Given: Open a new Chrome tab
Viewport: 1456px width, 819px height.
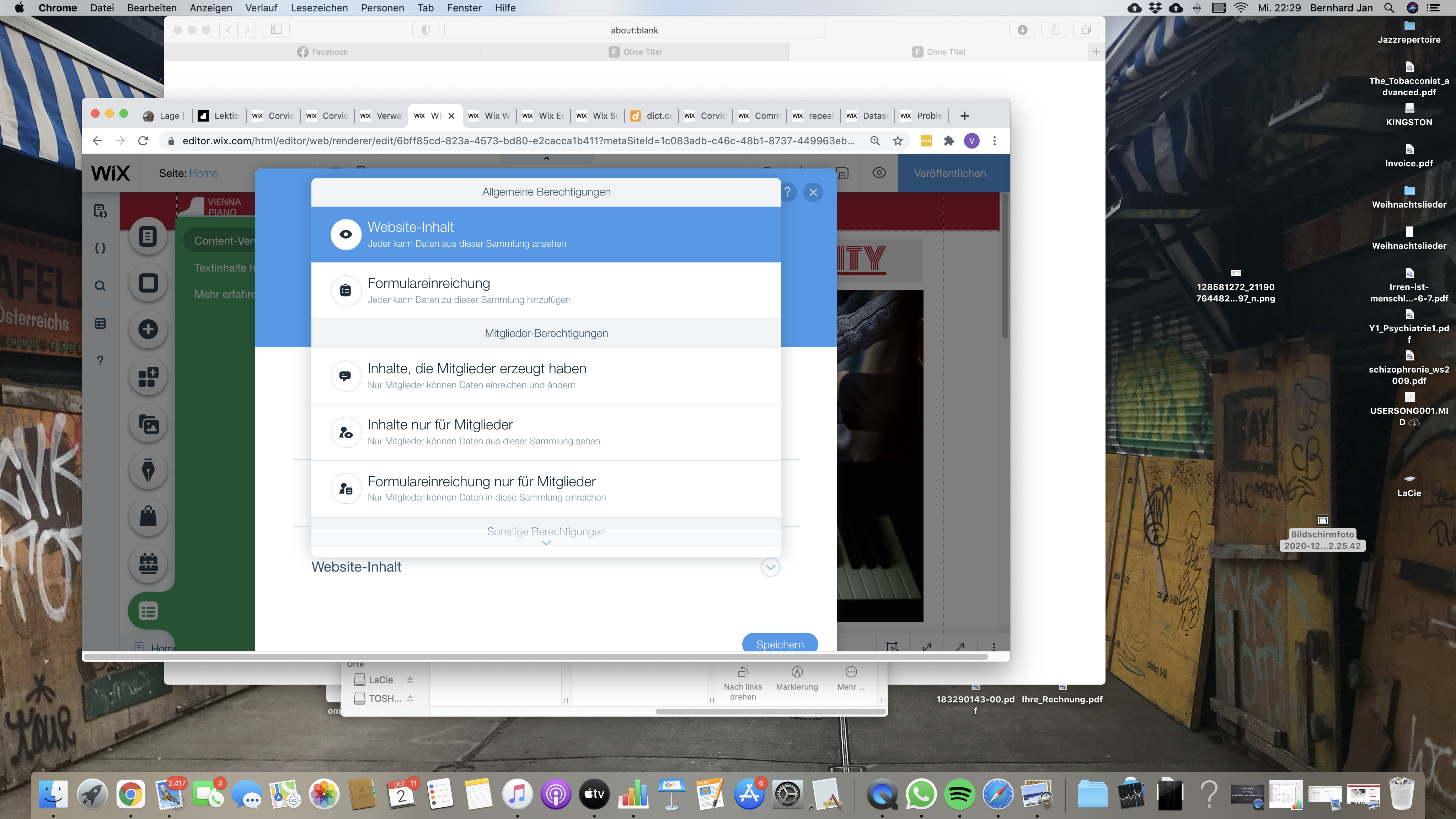Looking at the screenshot, I should tap(965, 116).
